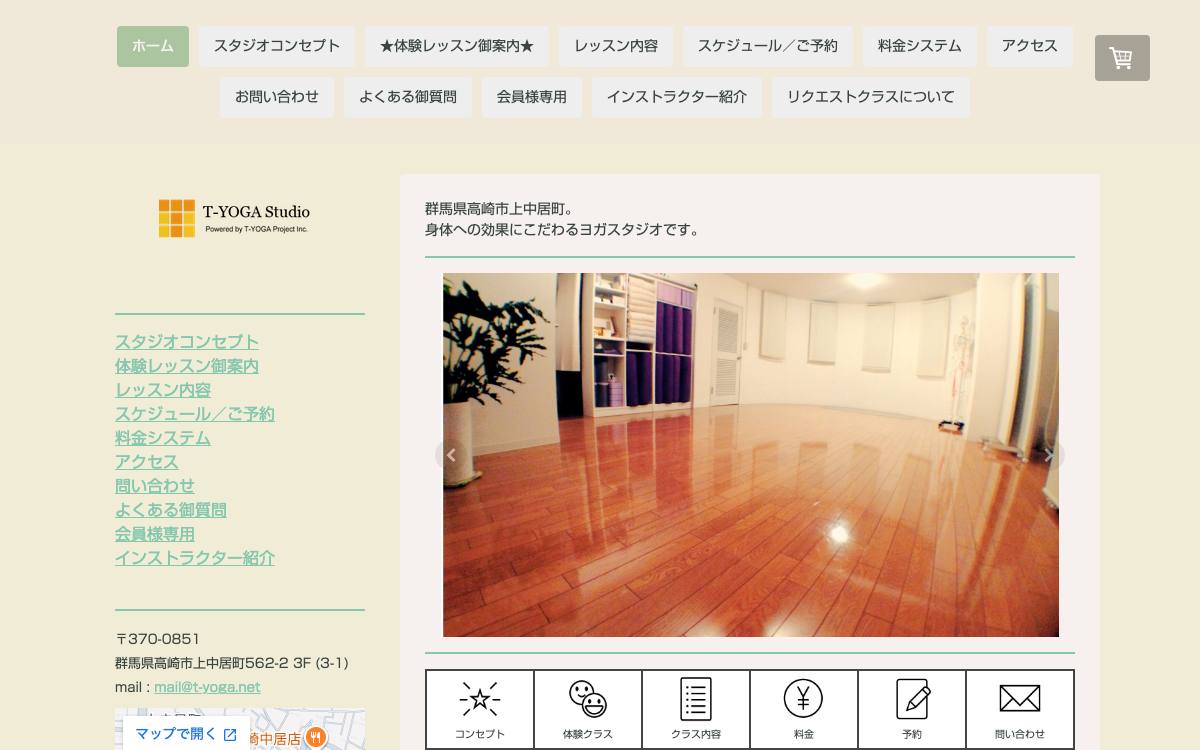This screenshot has width=1200, height=750.
Task: Open sidebar インストラクター紹介 link
Action: point(195,558)
